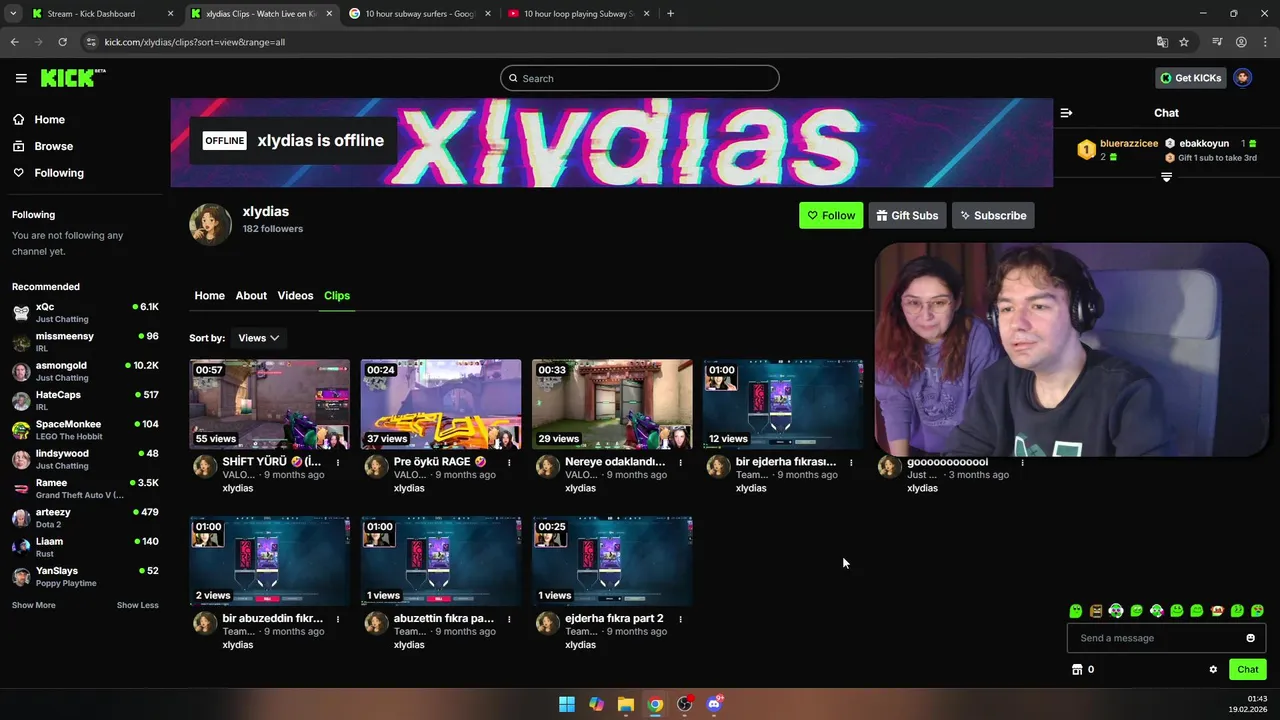1280x720 pixels.
Task: Open the user profile avatar menu
Action: click(1242, 78)
